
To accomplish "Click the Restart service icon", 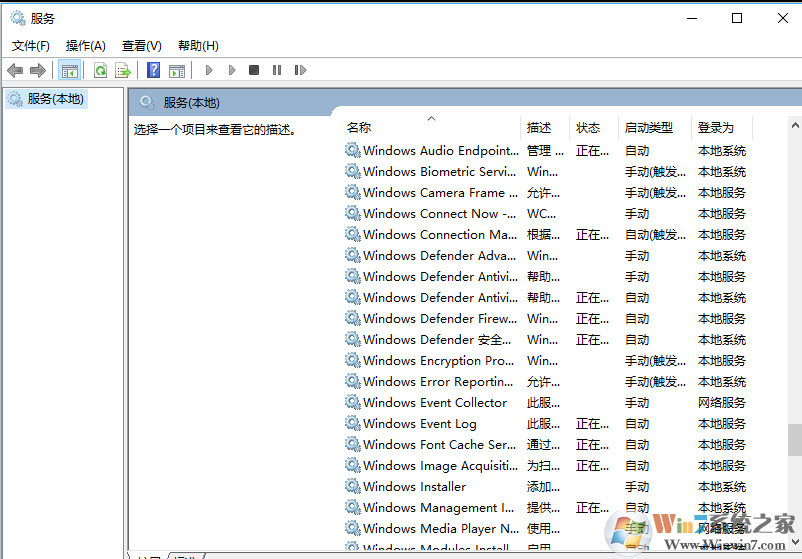I will coord(300,70).
